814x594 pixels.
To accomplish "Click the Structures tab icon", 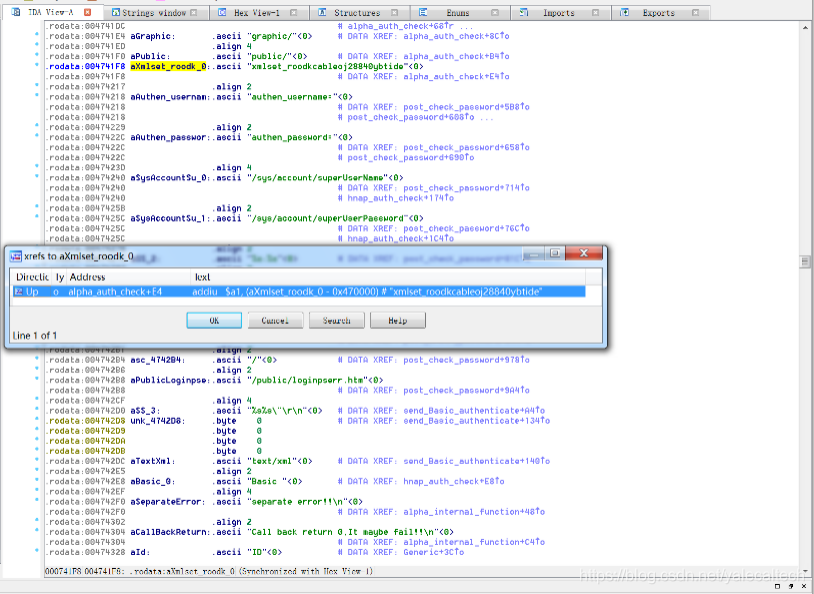I will (322, 12).
